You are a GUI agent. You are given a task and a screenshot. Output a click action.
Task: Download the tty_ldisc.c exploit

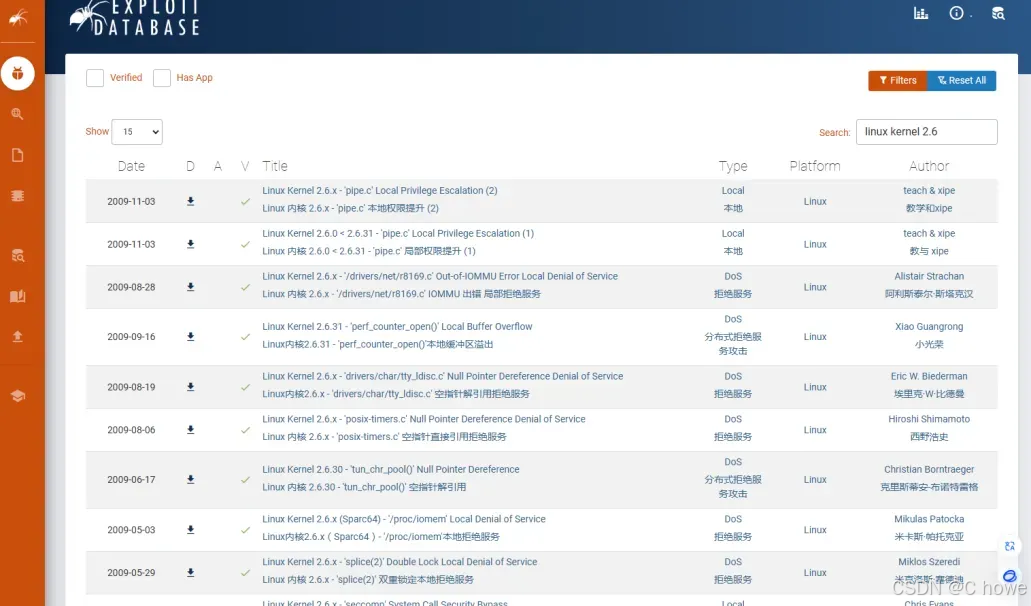pos(190,386)
